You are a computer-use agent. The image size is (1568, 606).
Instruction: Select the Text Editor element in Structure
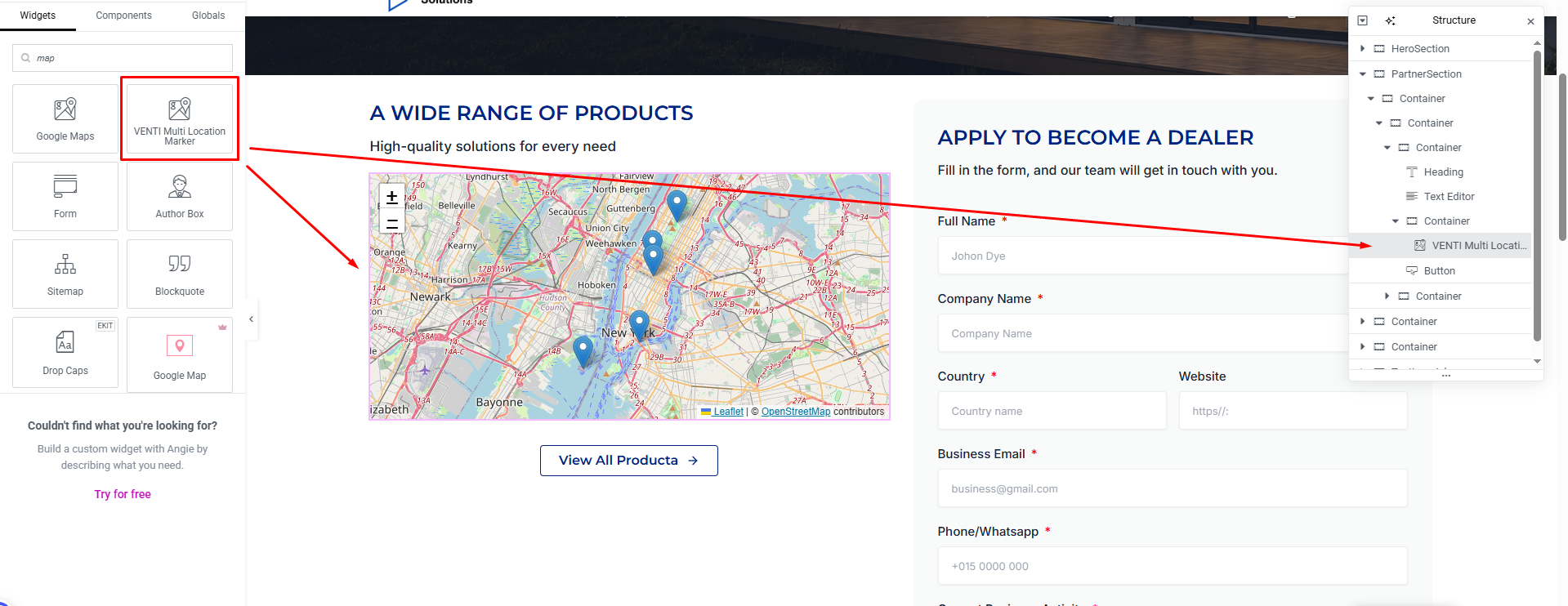click(1450, 197)
